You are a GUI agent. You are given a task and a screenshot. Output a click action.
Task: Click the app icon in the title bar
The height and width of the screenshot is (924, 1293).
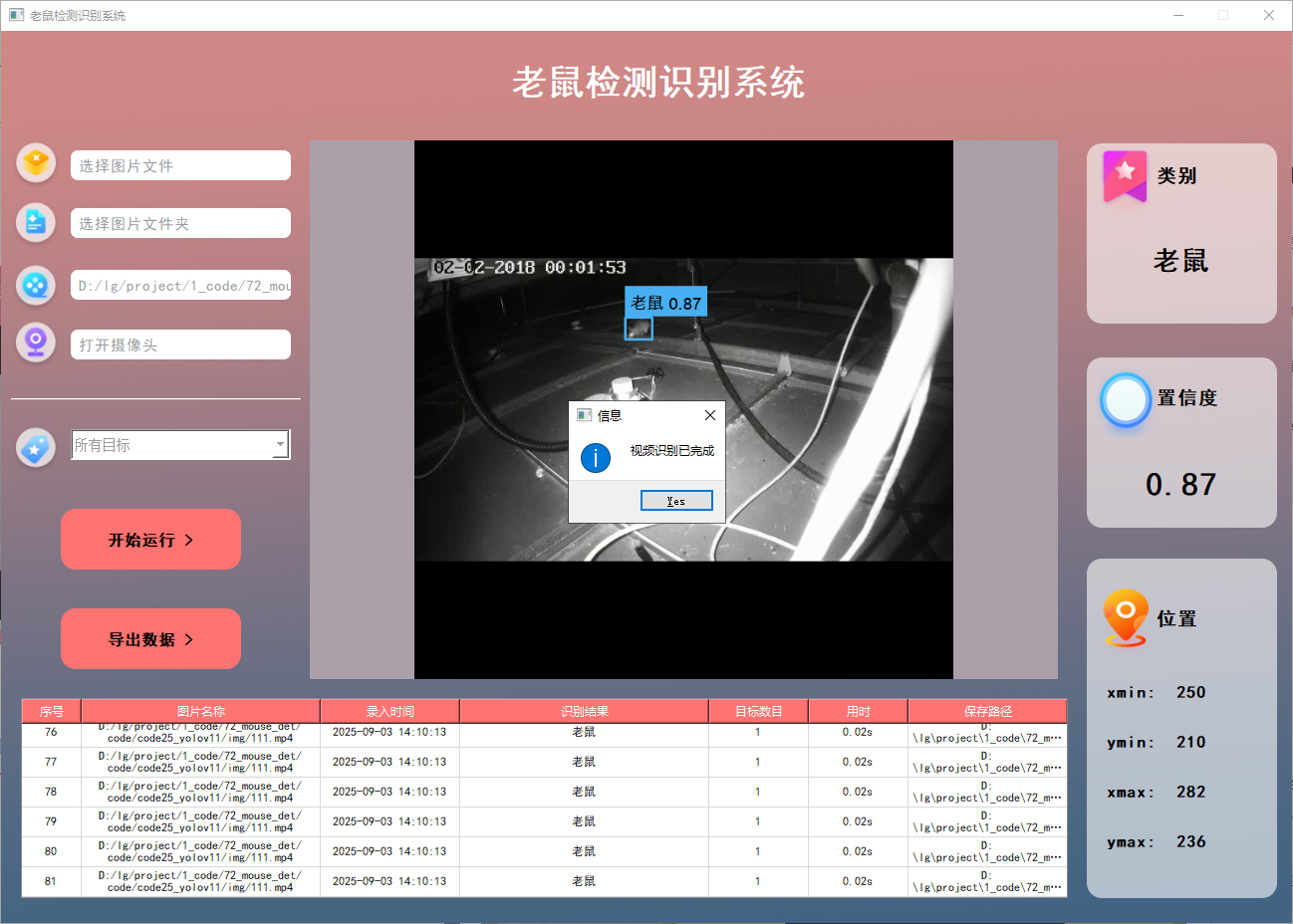[16, 15]
